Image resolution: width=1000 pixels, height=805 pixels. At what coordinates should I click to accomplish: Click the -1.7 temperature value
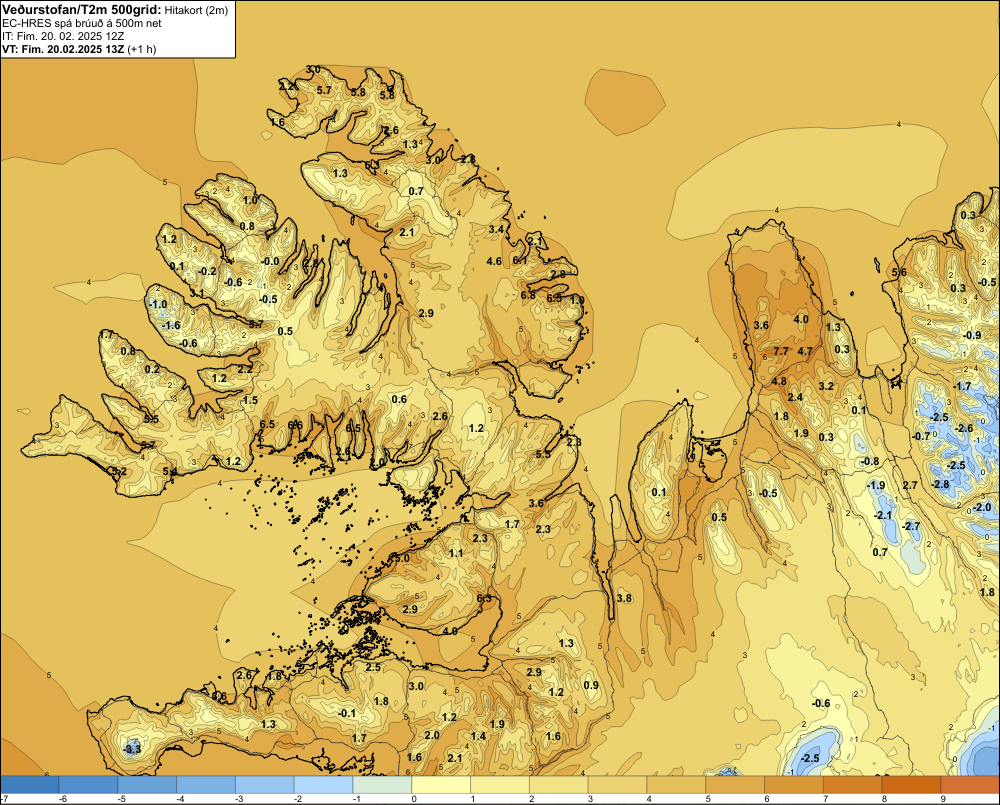coord(962,386)
